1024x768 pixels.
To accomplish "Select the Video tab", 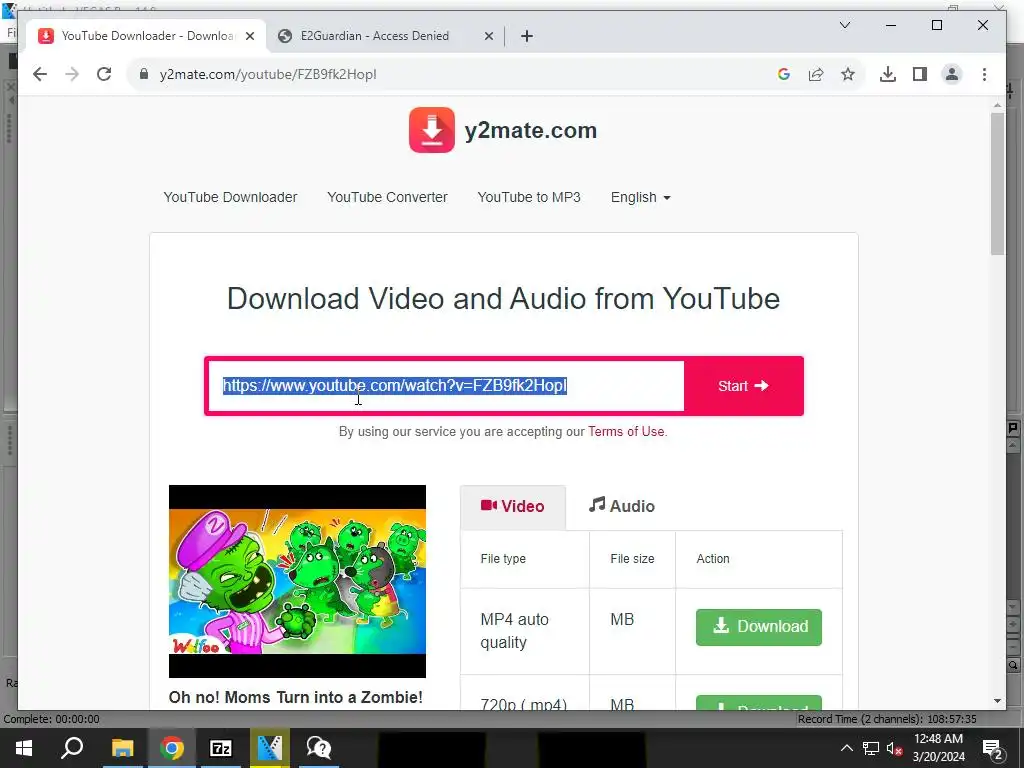I will pyautogui.click(x=513, y=507).
